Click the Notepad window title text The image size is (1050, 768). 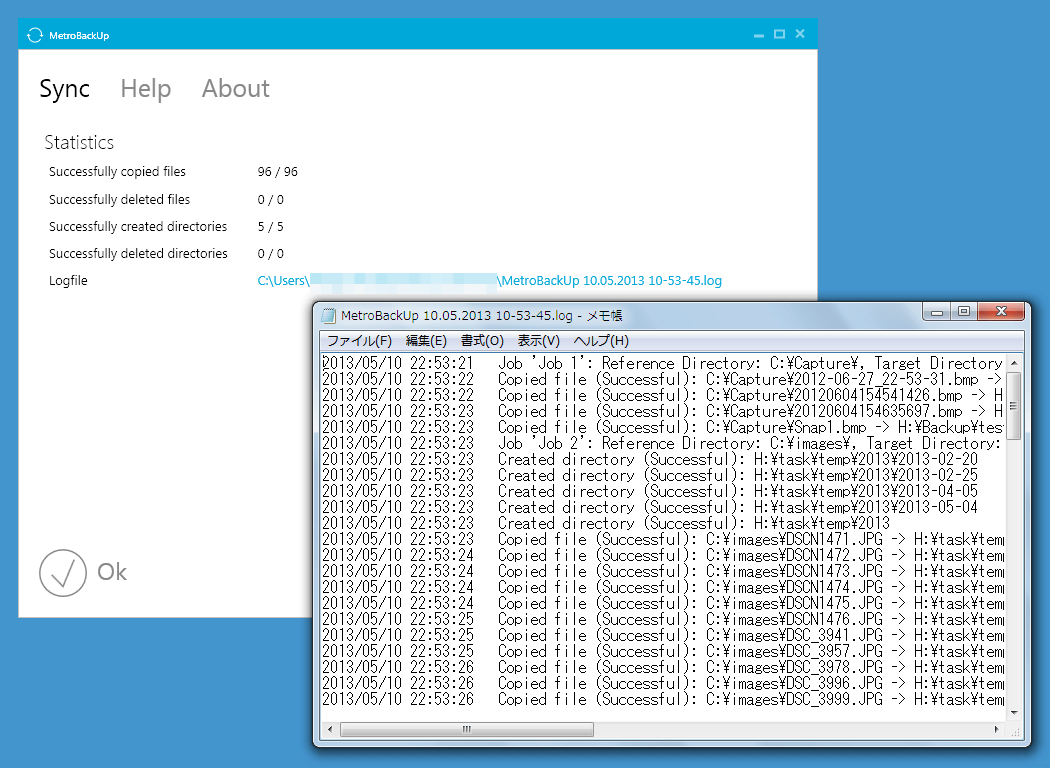coord(481,315)
